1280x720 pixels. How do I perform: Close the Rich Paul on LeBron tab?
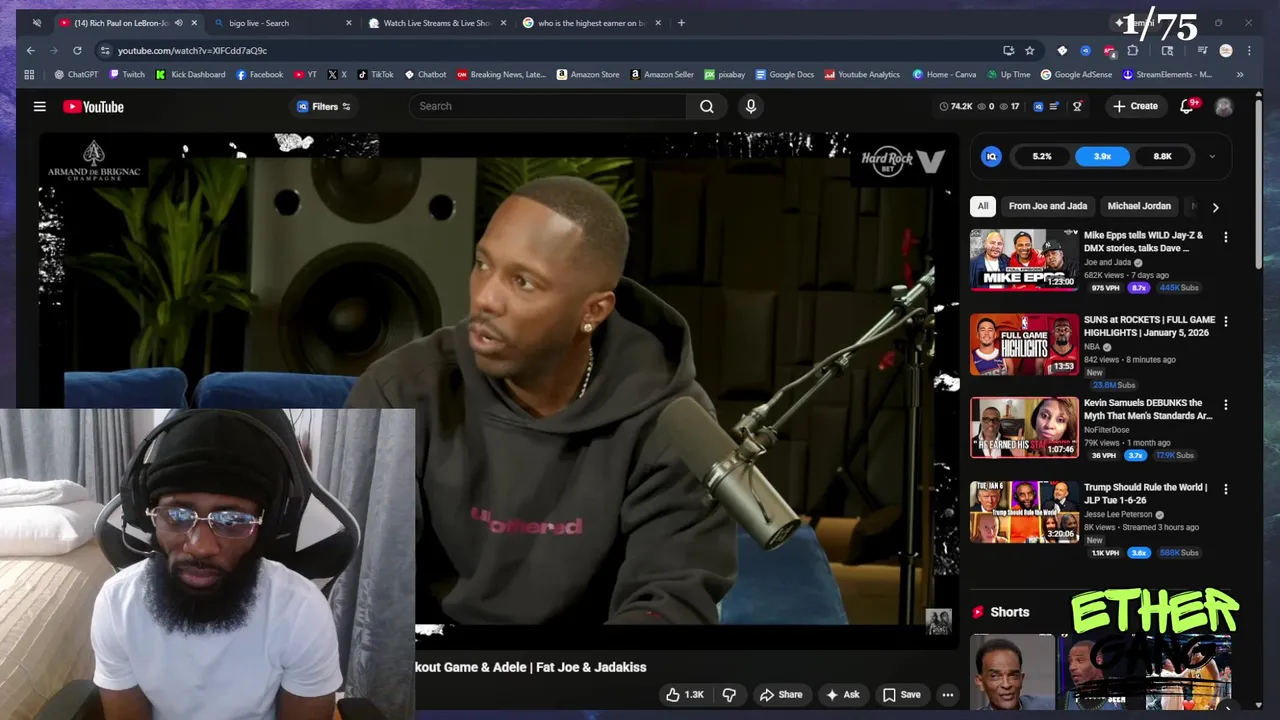[x=194, y=23]
